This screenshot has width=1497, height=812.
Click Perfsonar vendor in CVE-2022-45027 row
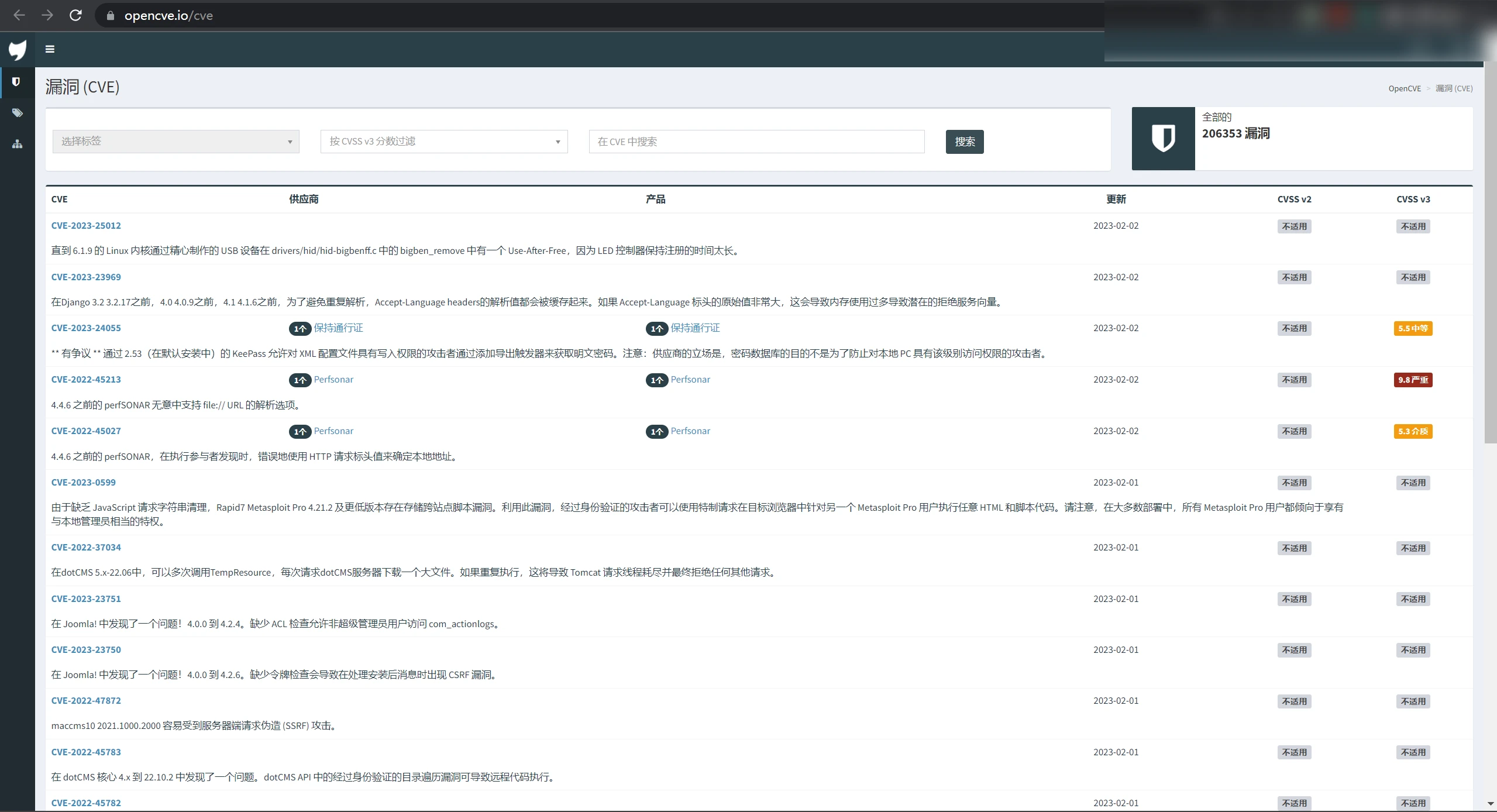(x=333, y=431)
